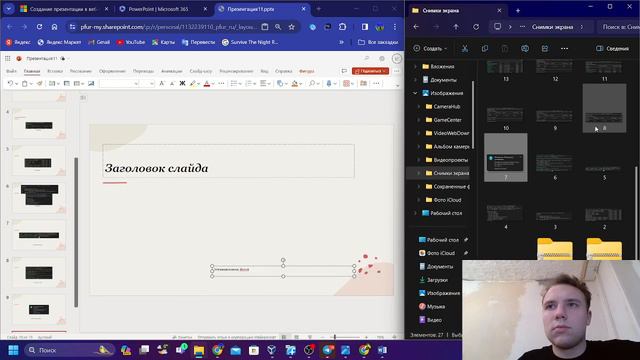Select screenshot file 7 in Explorer
Screen dimensions: 640x360
point(506,158)
